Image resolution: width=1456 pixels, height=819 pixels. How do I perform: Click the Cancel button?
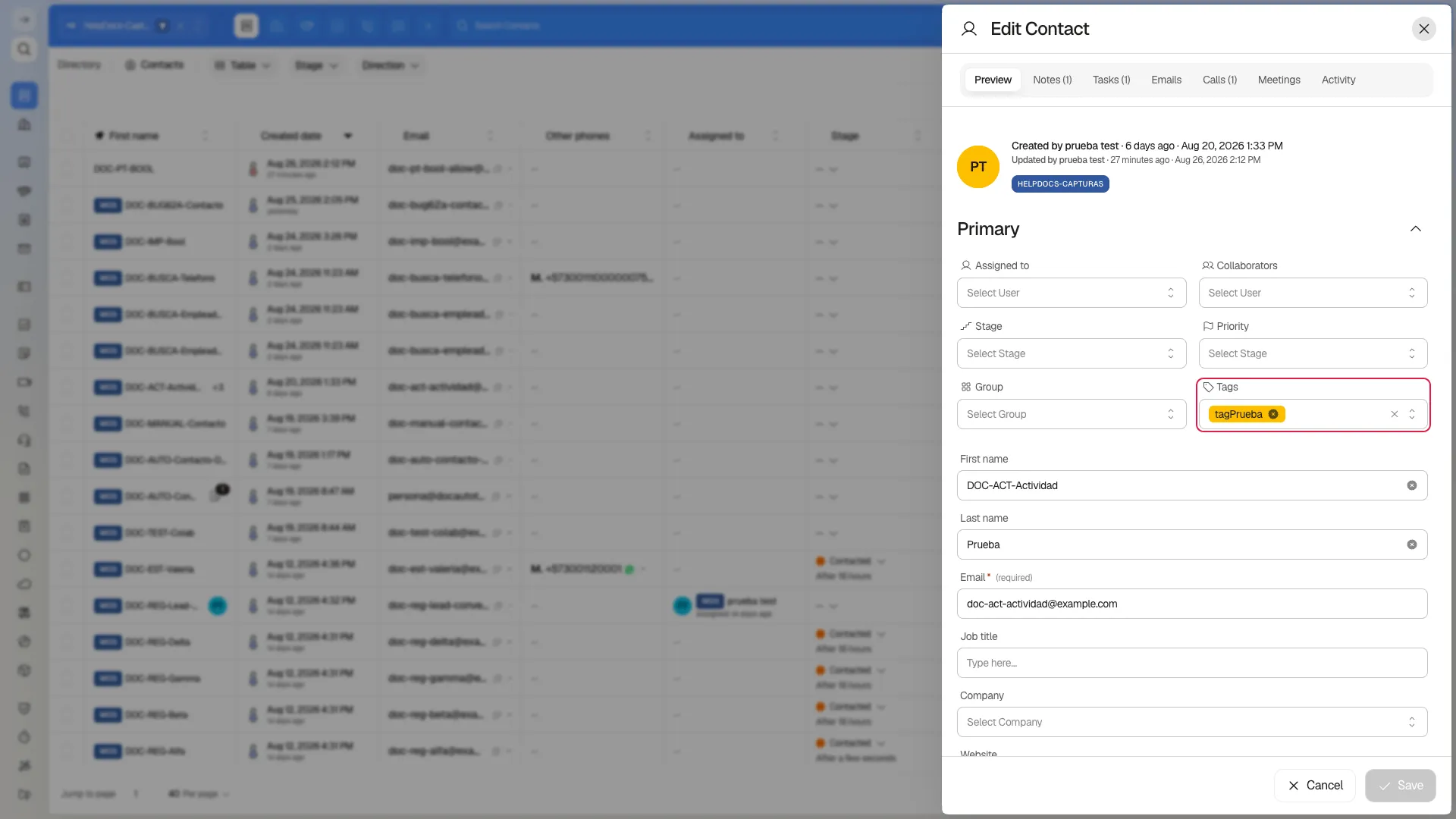pyautogui.click(x=1314, y=786)
